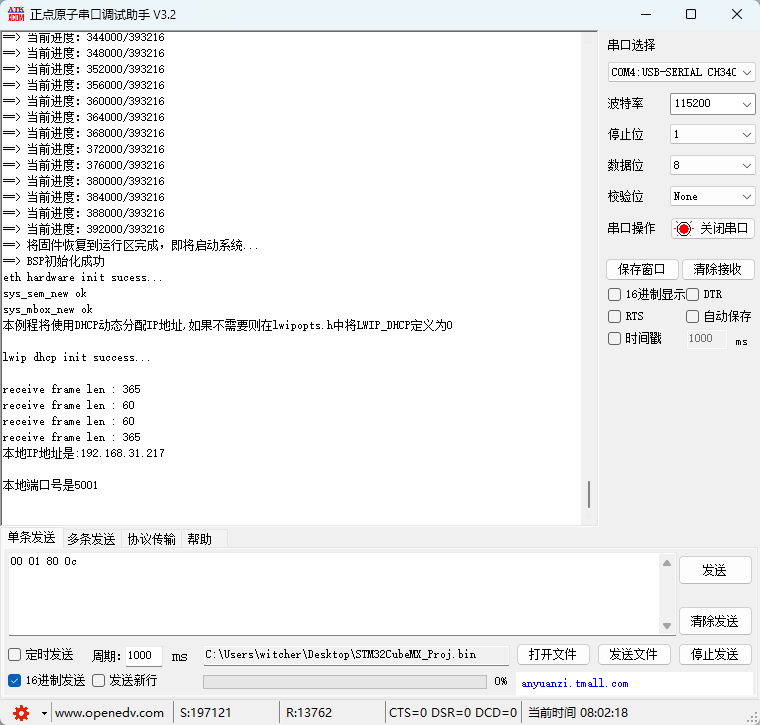This screenshot has width=760, height=725.
Task: Switch to the 单条发送 tab
Action: pyautogui.click(x=32, y=537)
